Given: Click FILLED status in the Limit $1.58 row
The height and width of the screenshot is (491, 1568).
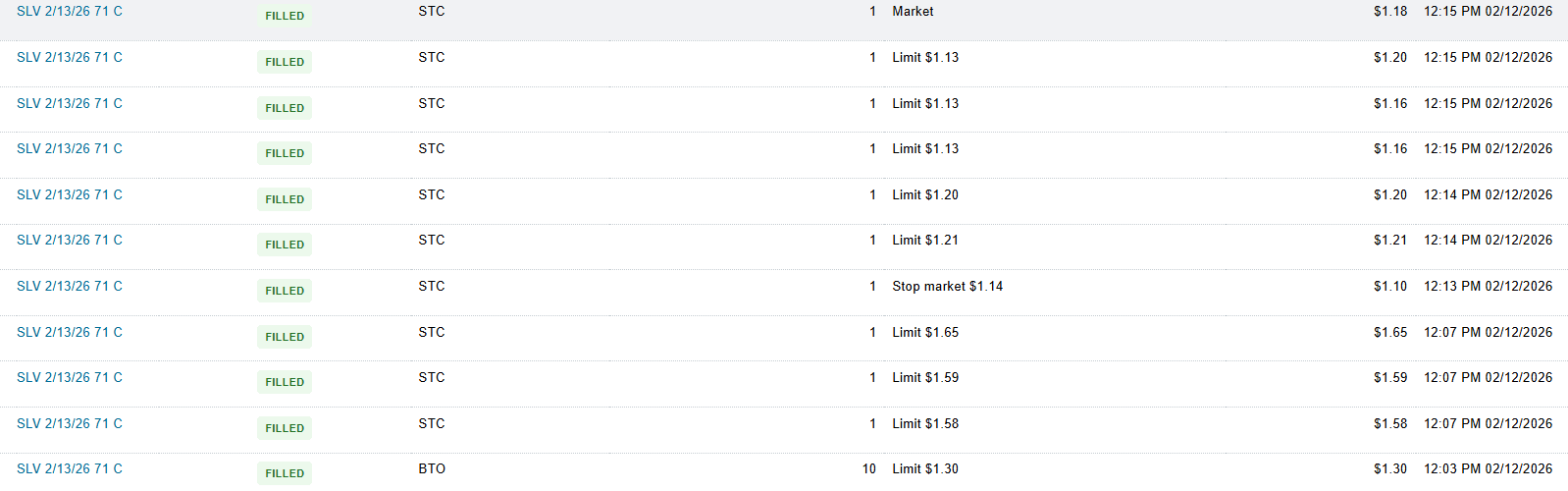Looking at the screenshot, I should click(285, 428).
